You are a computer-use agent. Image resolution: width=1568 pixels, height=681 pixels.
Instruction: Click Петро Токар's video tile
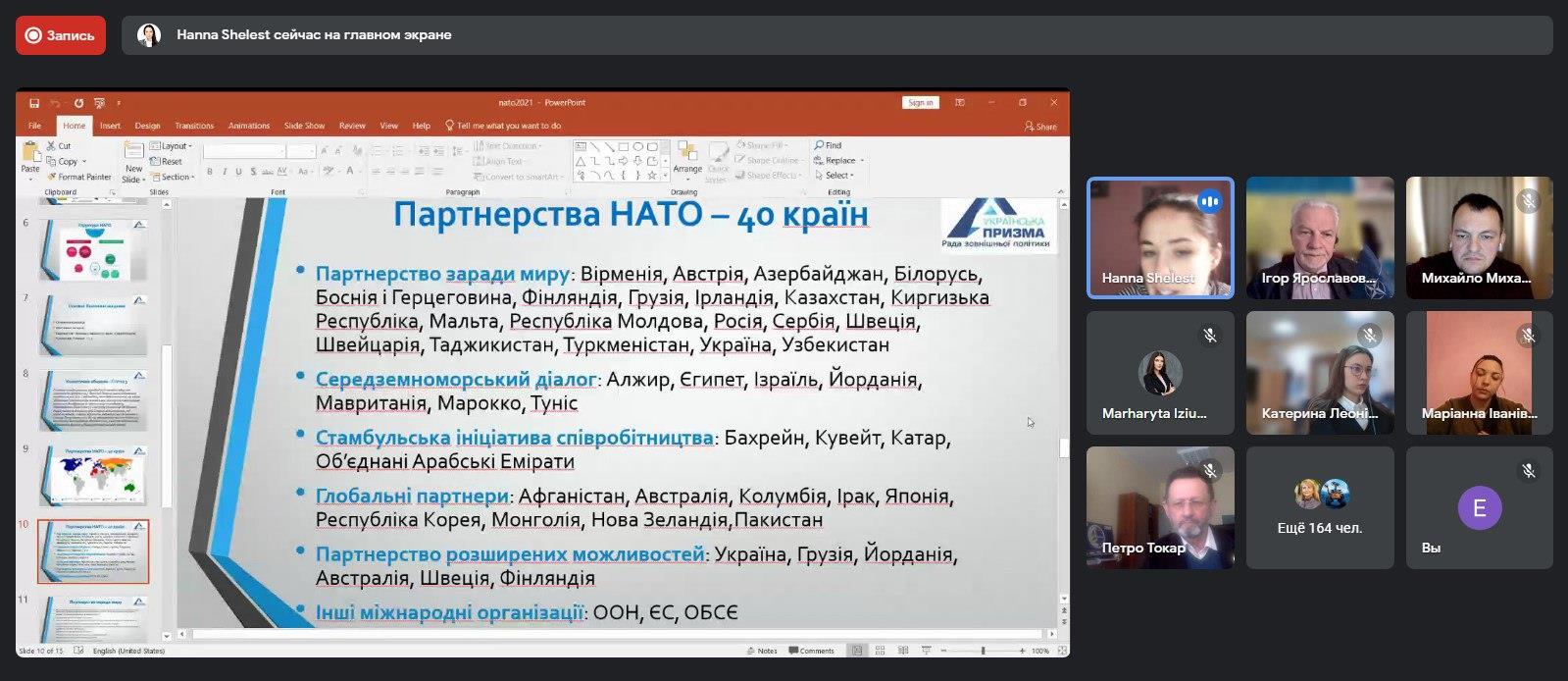[x=1161, y=507]
